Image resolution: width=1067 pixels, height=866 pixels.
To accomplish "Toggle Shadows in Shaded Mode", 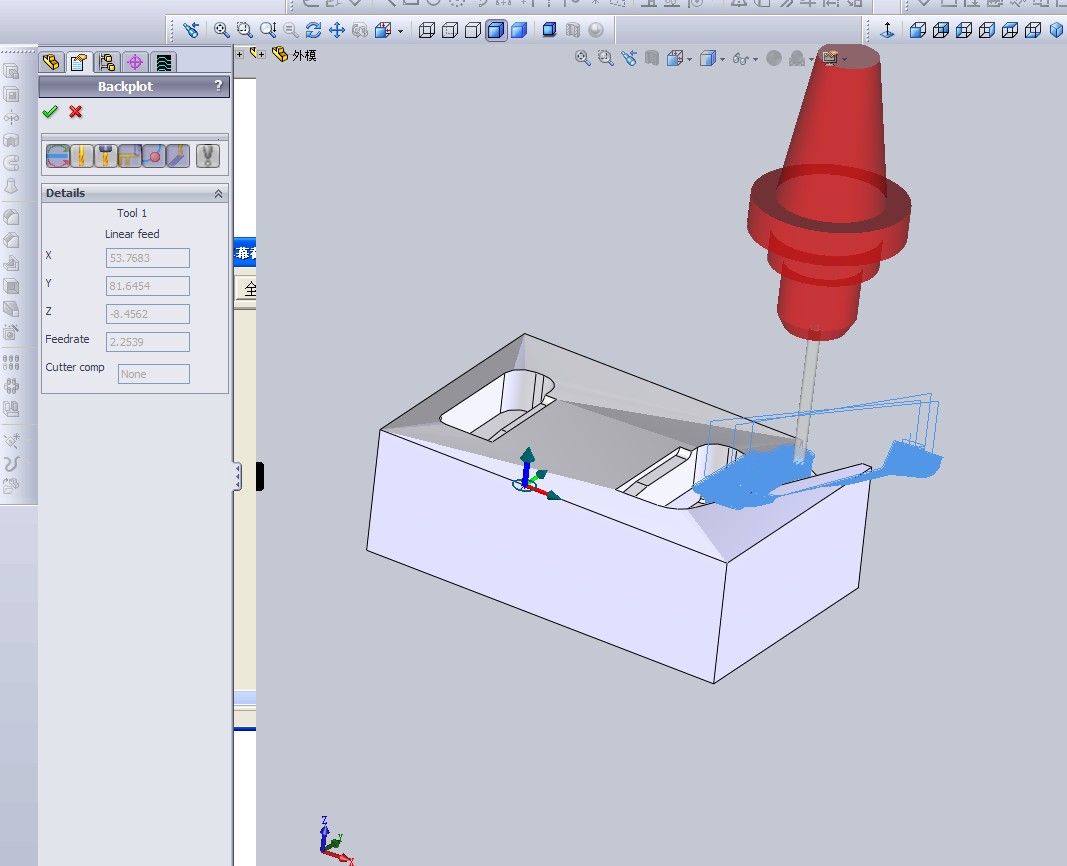I will pos(549,30).
